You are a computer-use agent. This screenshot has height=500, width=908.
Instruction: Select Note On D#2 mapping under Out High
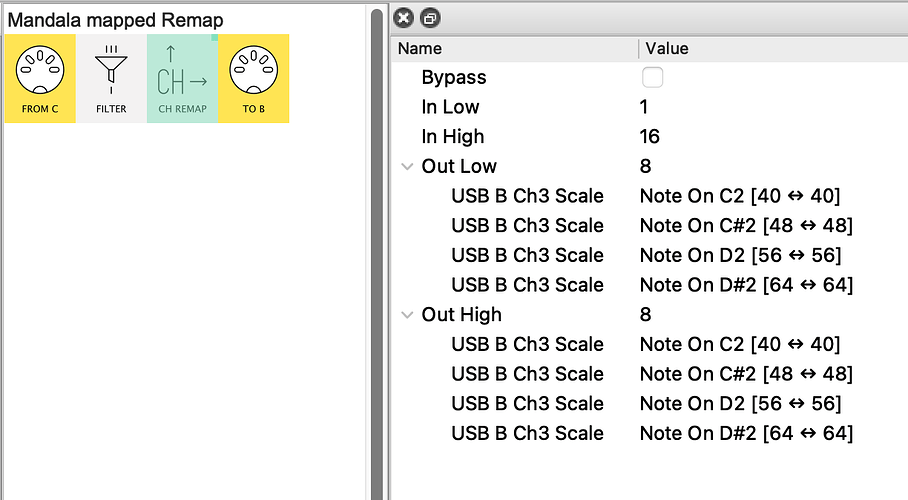pos(746,433)
